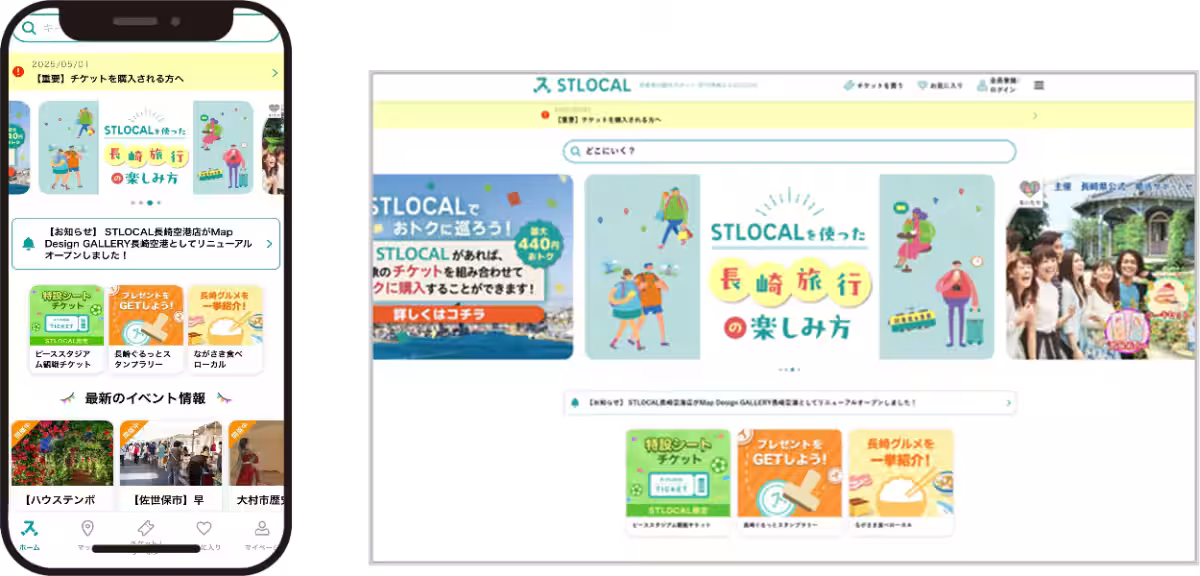Open the desktop hamburger menu
This screenshot has height=576, width=1200.
click(x=1038, y=85)
